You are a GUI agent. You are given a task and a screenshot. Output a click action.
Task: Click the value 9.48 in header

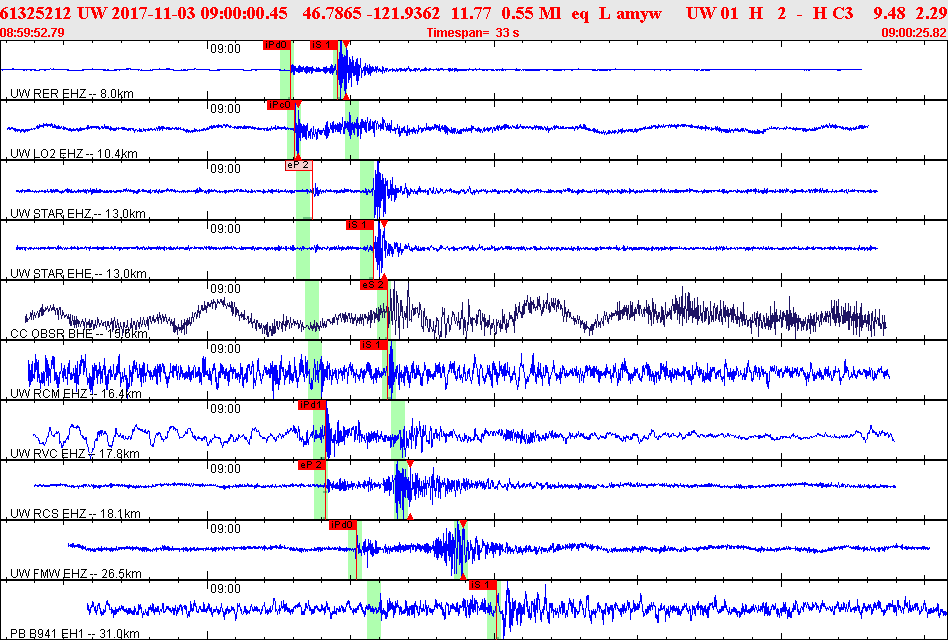[889, 13]
